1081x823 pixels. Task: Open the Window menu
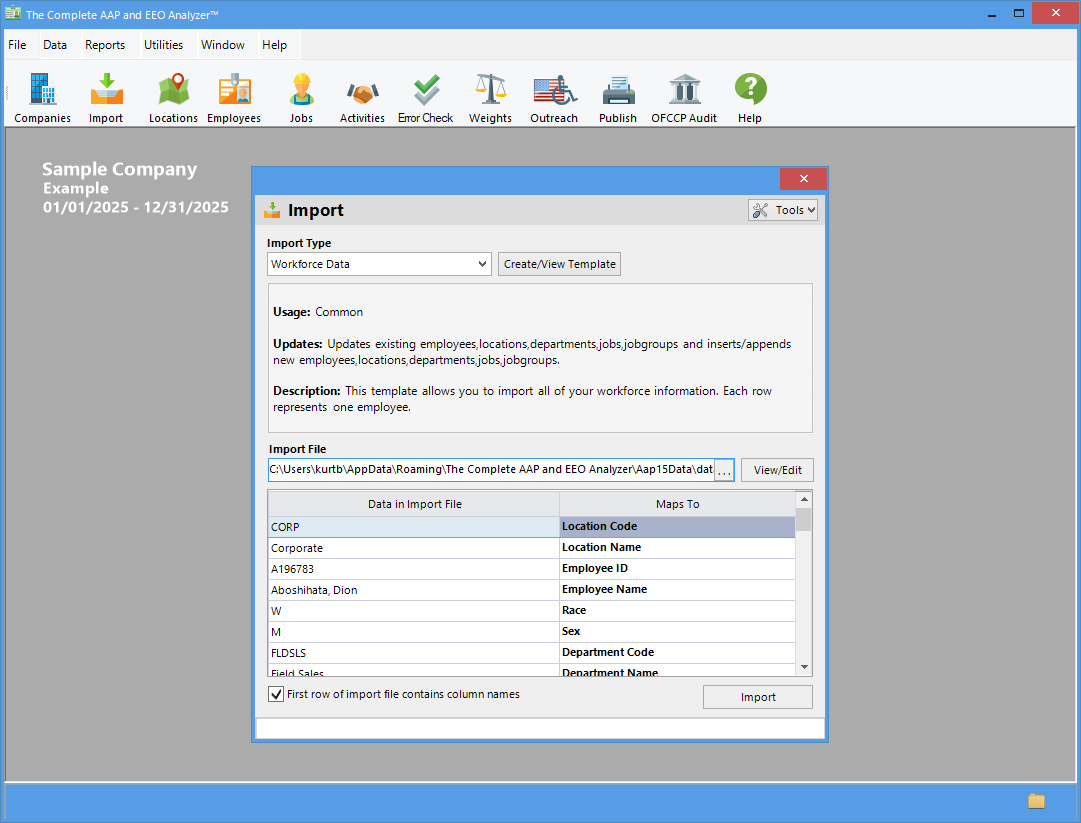(x=223, y=45)
